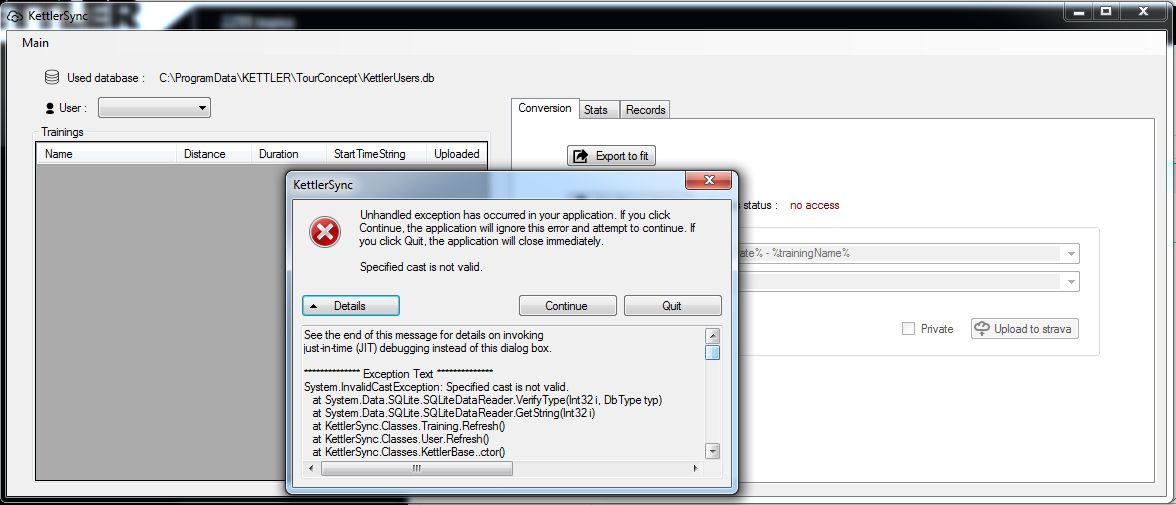The height and width of the screenshot is (505, 1176).
Task: Minimize the KettlerSync main window
Action: click(1079, 11)
